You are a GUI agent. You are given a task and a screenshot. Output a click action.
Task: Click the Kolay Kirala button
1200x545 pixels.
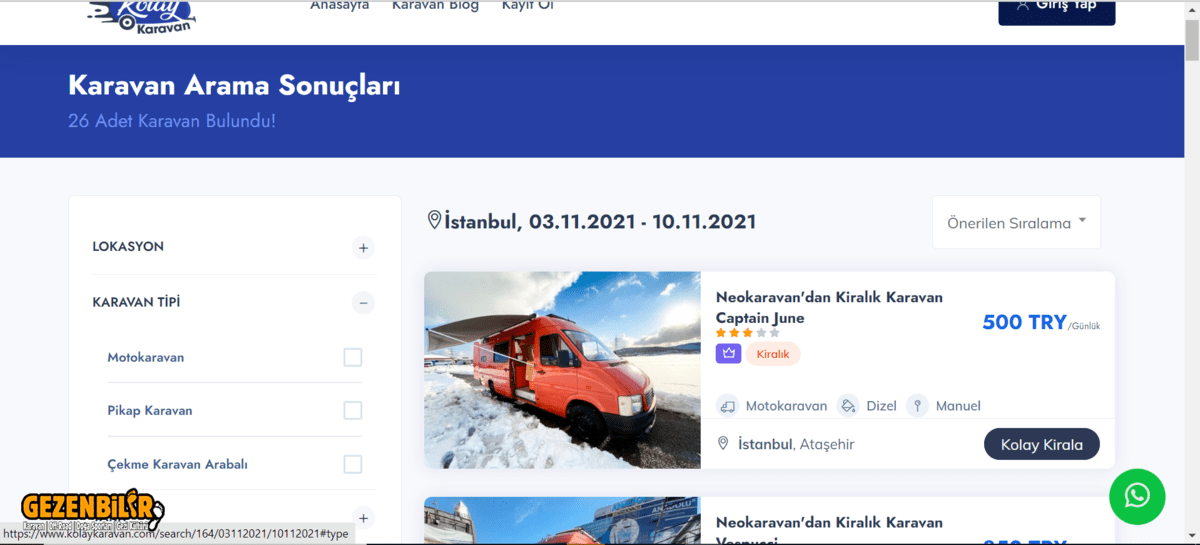click(x=1042, y=444)
